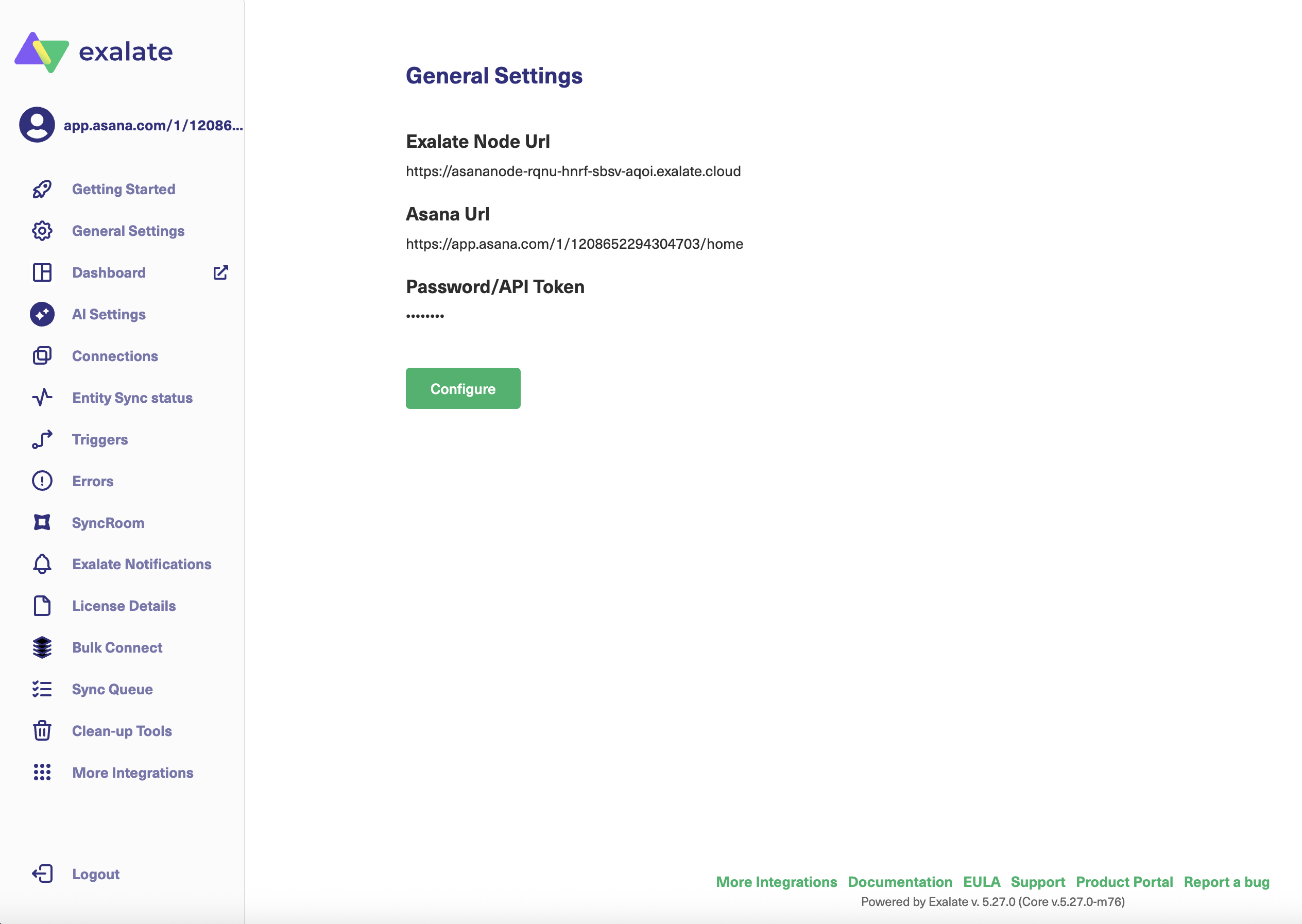Click the Triggers arrow path icon
This screenshot has height=924, width=1302.
point(42,440)
